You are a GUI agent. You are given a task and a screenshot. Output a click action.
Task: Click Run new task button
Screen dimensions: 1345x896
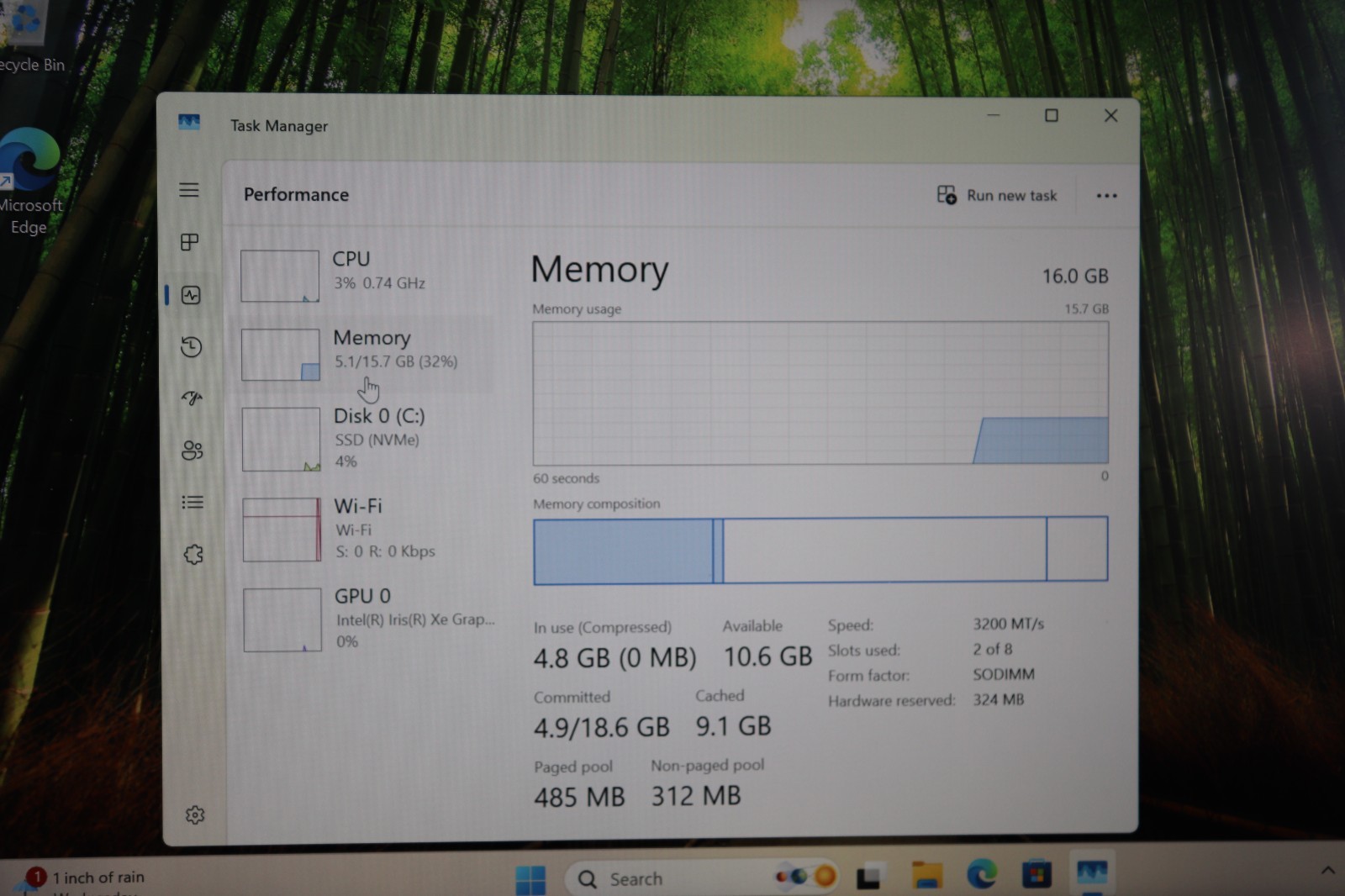coord(997,195)
